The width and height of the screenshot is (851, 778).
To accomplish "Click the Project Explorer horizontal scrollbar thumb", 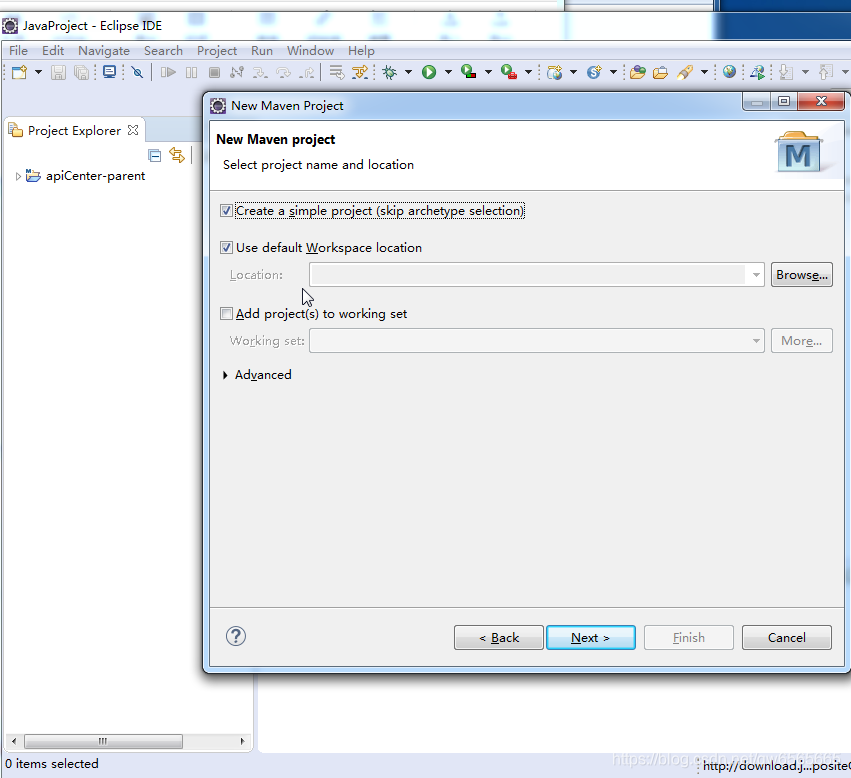I will pyautogui.click(x=103, y=741).
